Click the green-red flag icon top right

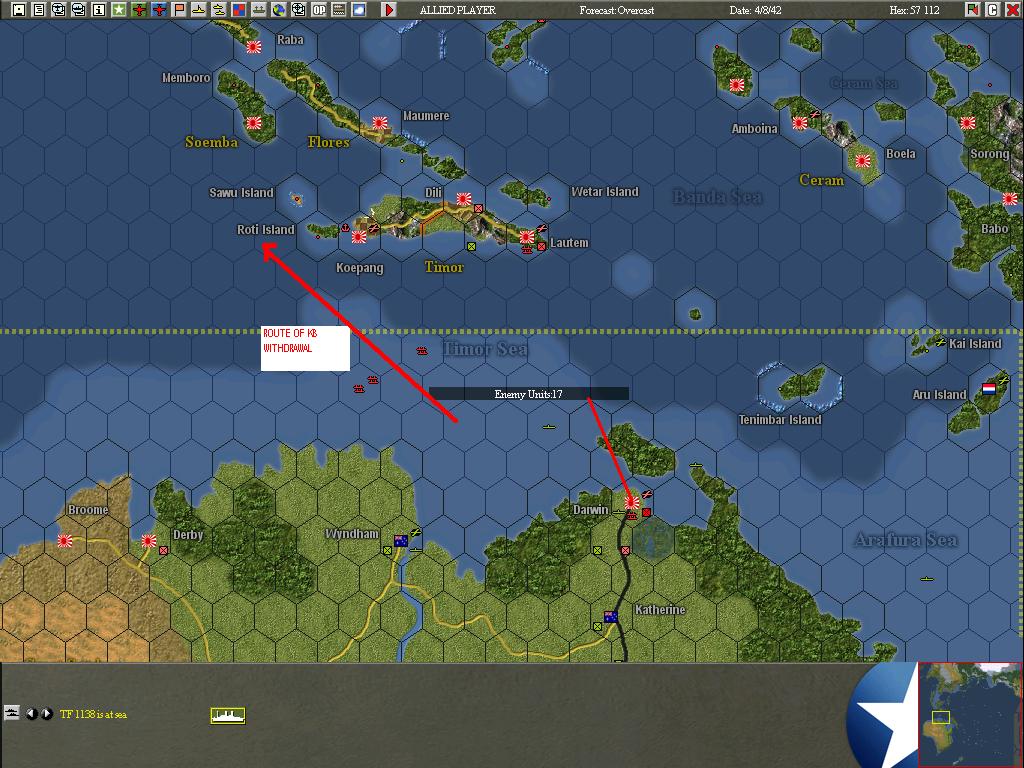973,10
